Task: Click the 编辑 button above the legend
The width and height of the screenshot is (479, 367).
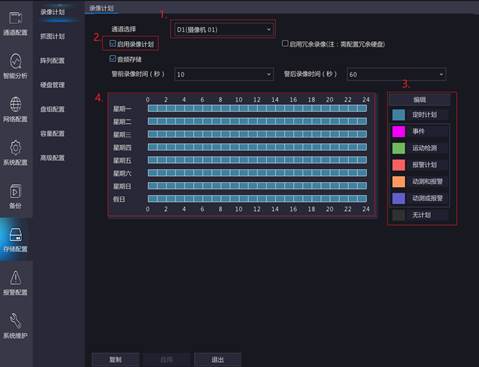Action: [x=419, y=100]
